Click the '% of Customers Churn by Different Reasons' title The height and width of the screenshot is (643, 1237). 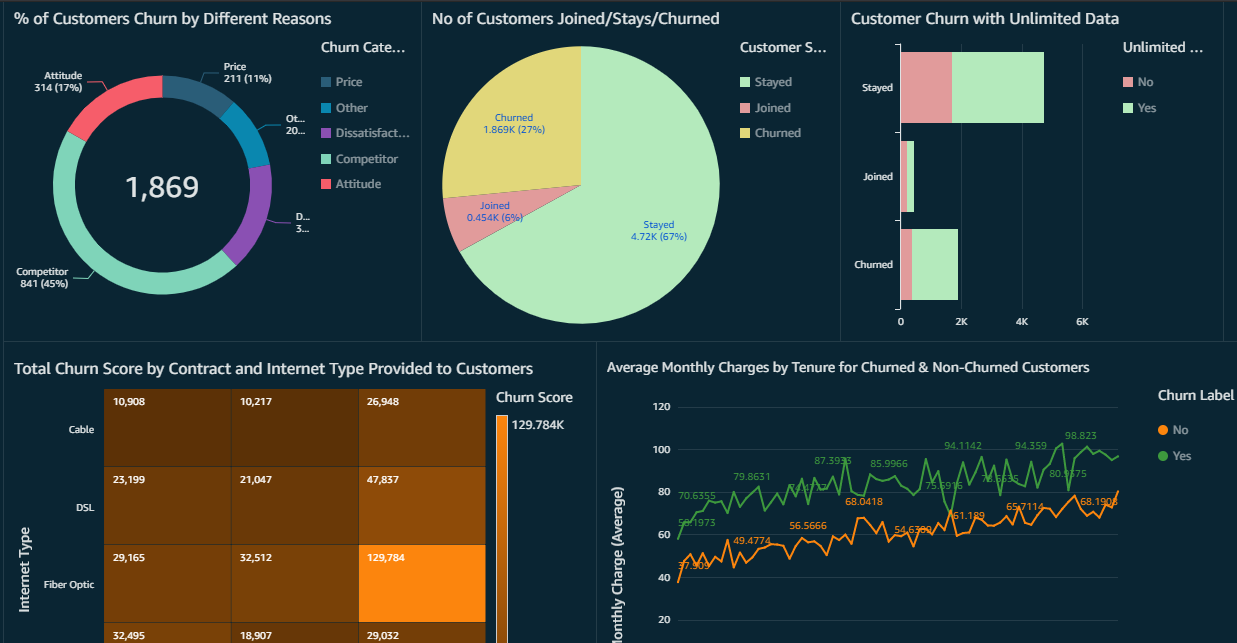[x=173, y=19]
